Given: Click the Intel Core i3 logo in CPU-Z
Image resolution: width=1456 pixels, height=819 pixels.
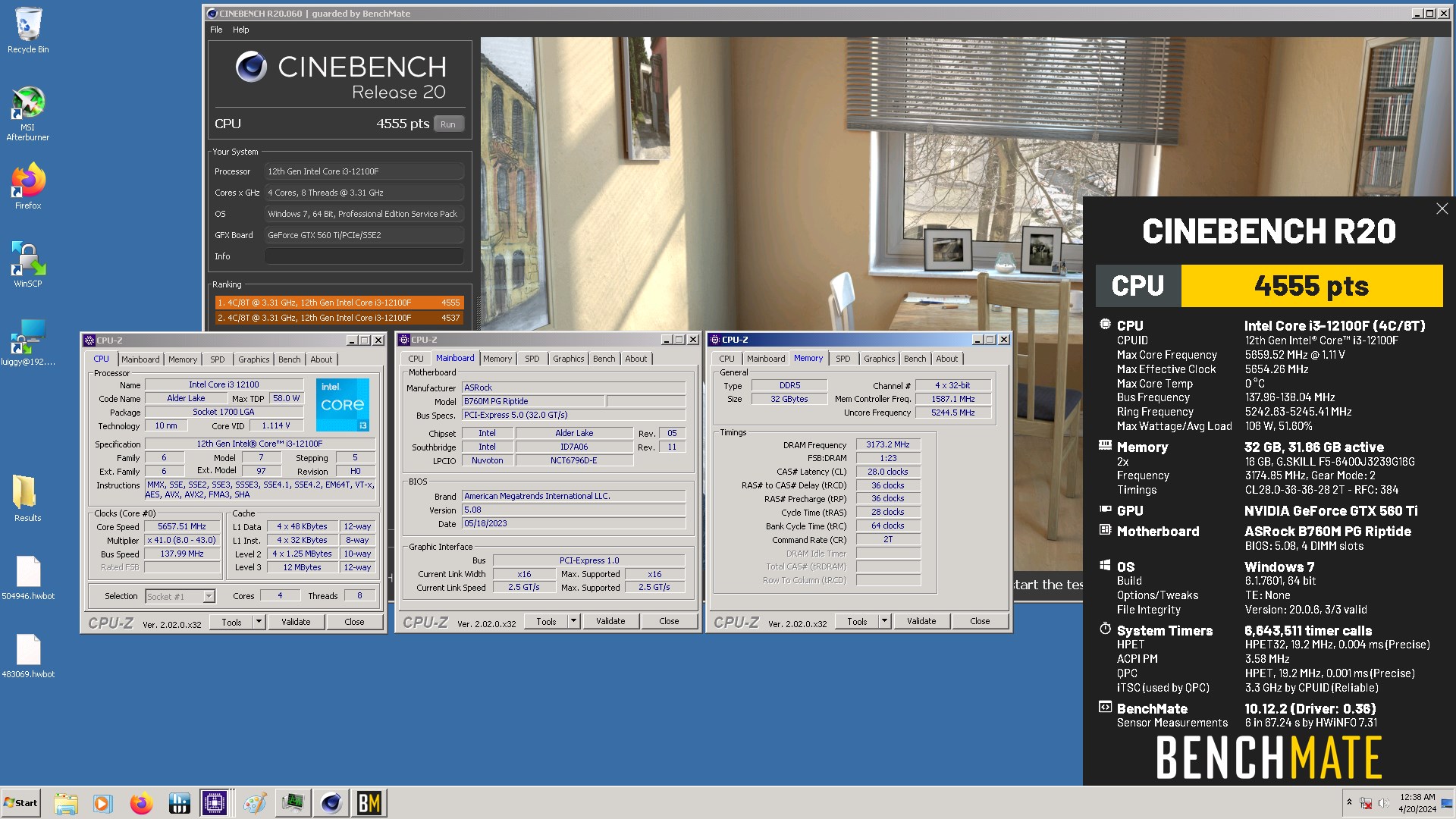Looking at the screenshot, I should tap(342, 405).
